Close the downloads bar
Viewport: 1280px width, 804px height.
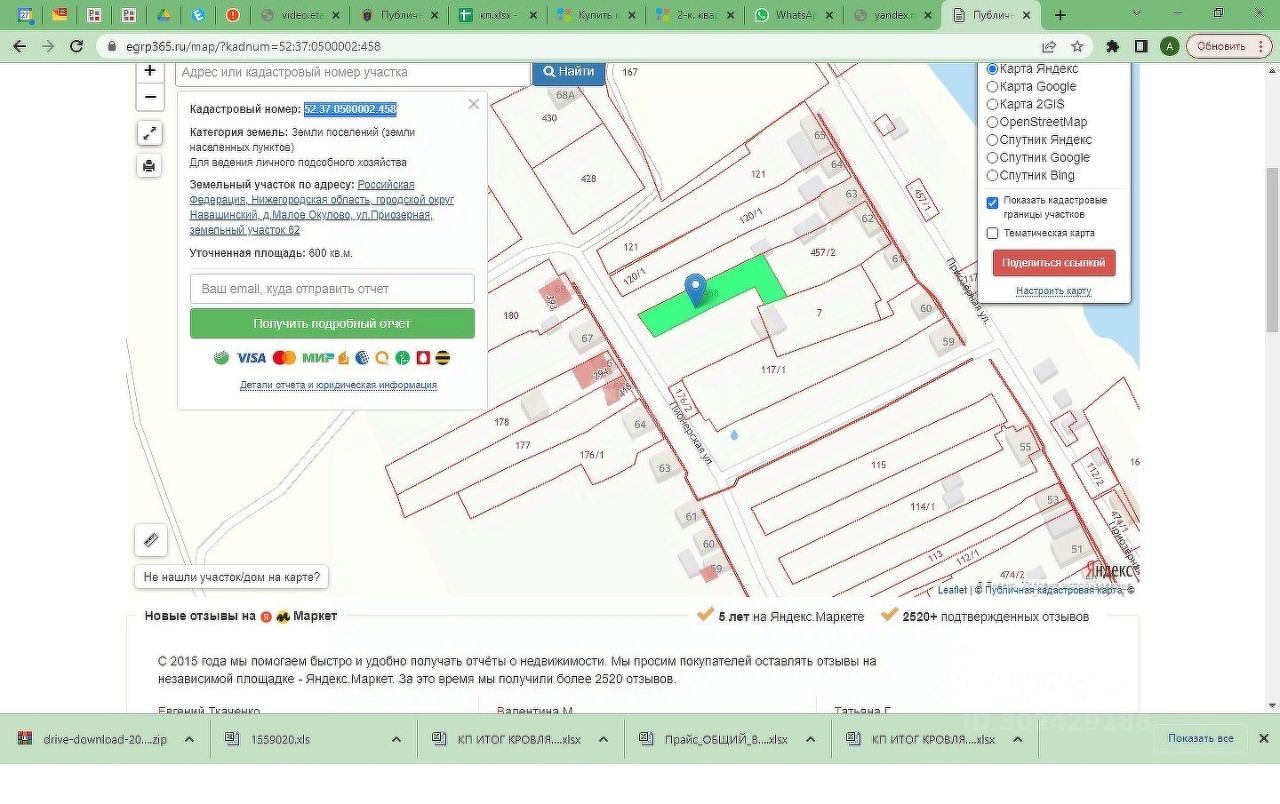pos(1263,738)
